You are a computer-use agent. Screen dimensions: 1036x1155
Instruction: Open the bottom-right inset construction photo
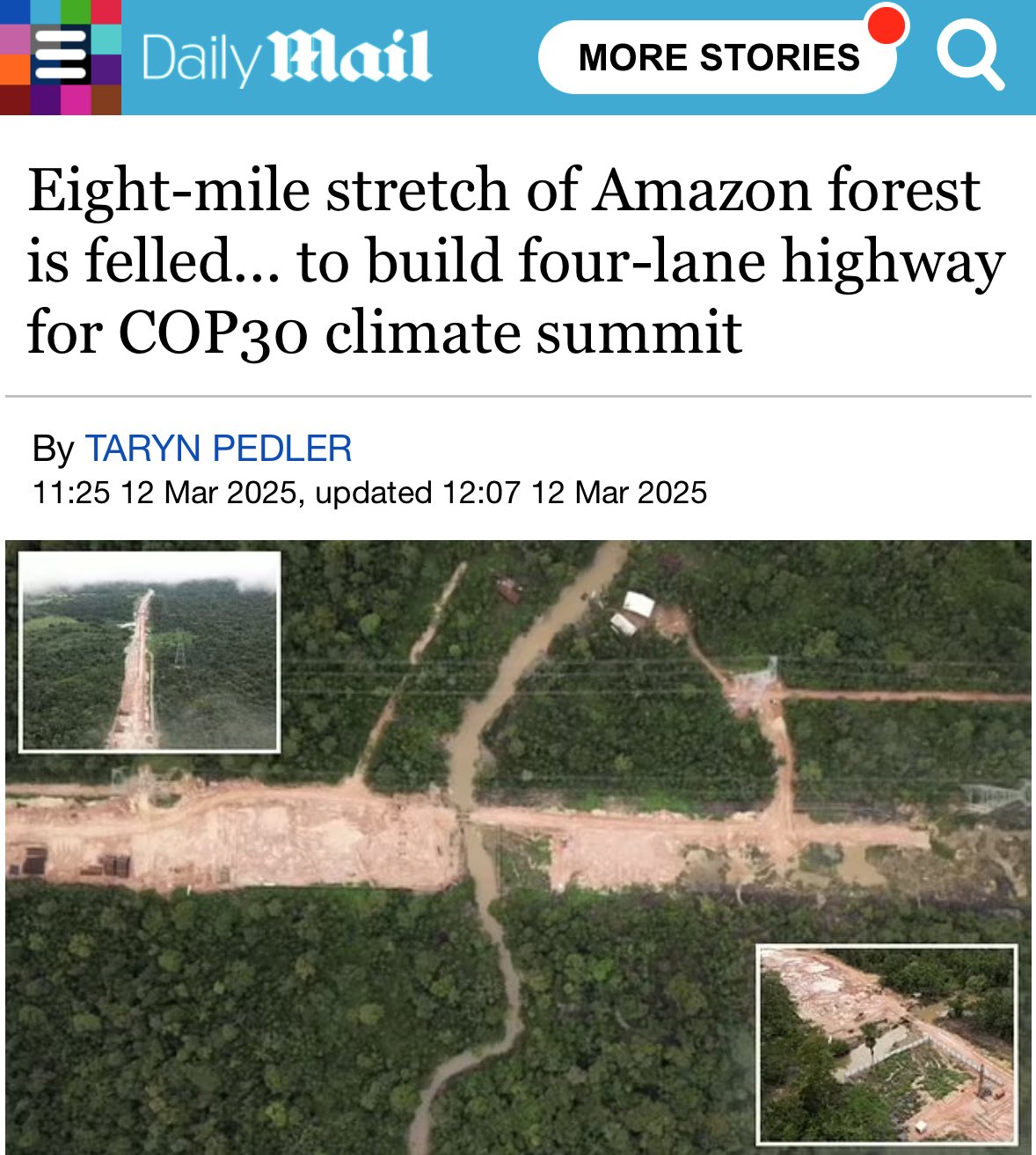tap(886, 1044)
